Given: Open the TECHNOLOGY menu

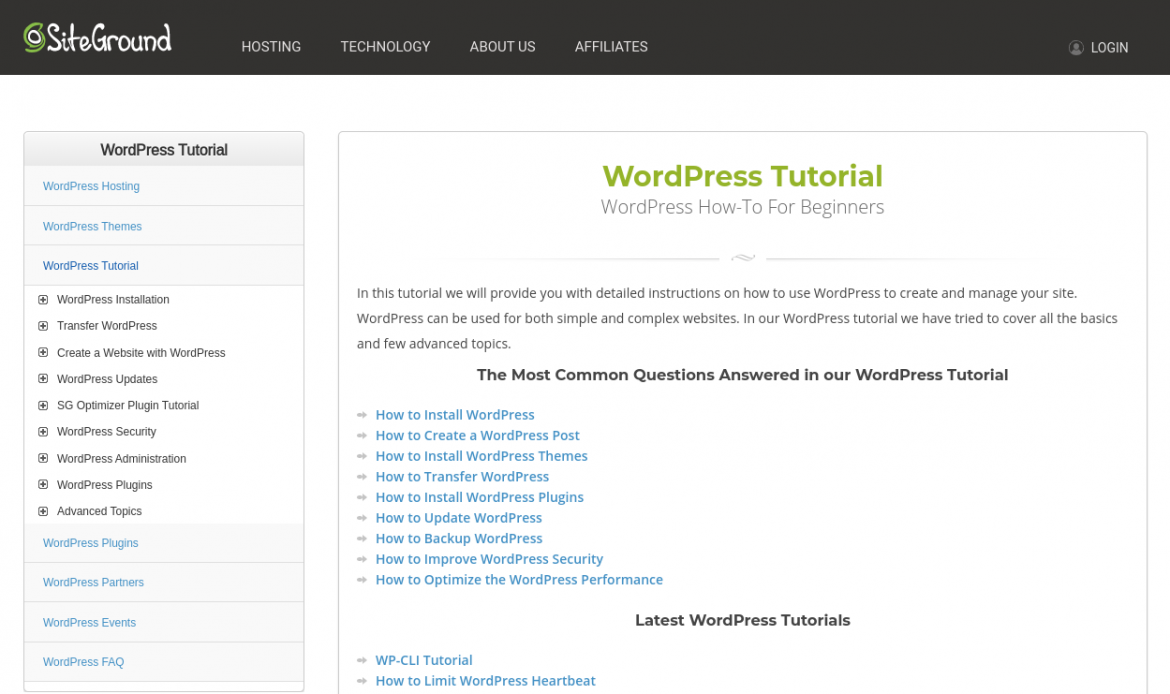Looking at the screenshot, I should coord(385,46).
